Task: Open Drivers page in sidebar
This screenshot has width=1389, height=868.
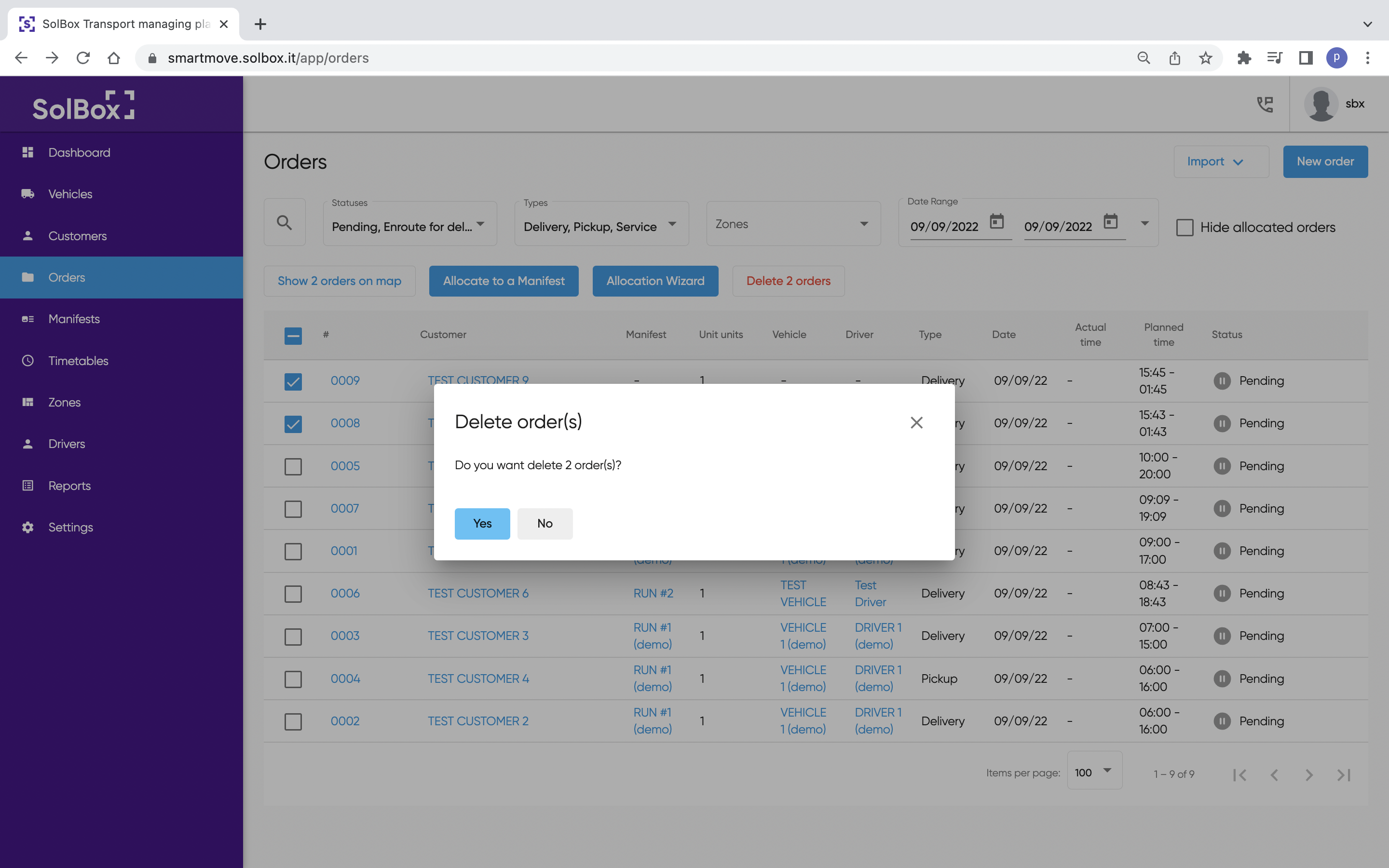Action: point(121,444)
